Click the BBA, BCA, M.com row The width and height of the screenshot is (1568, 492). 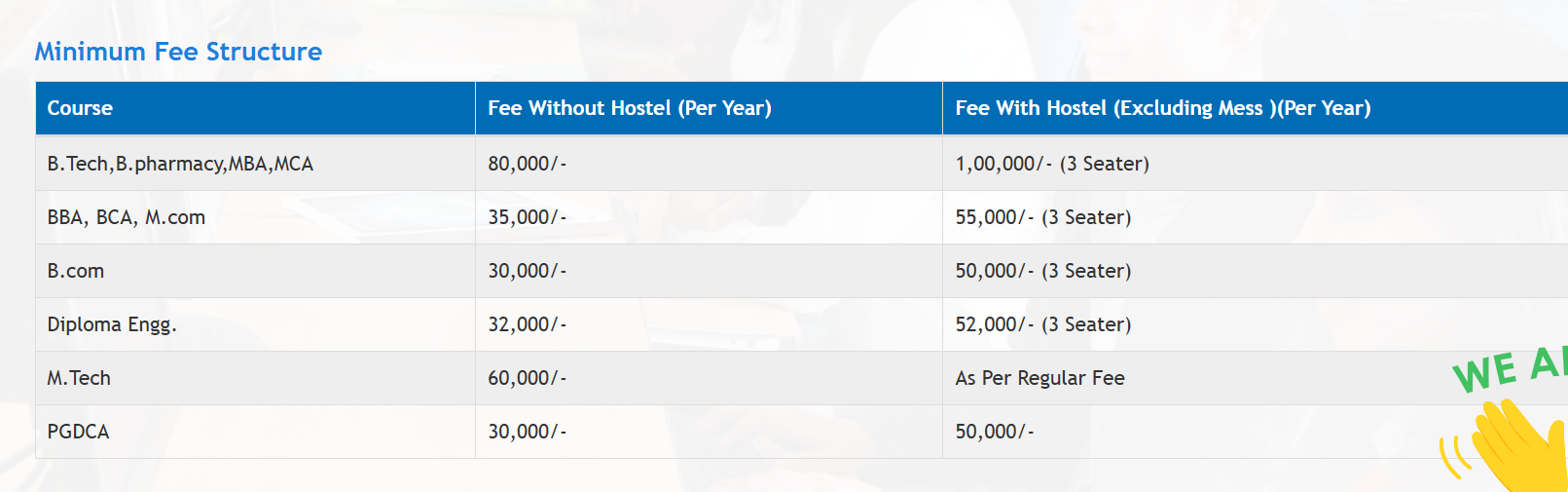click(127, 217)
